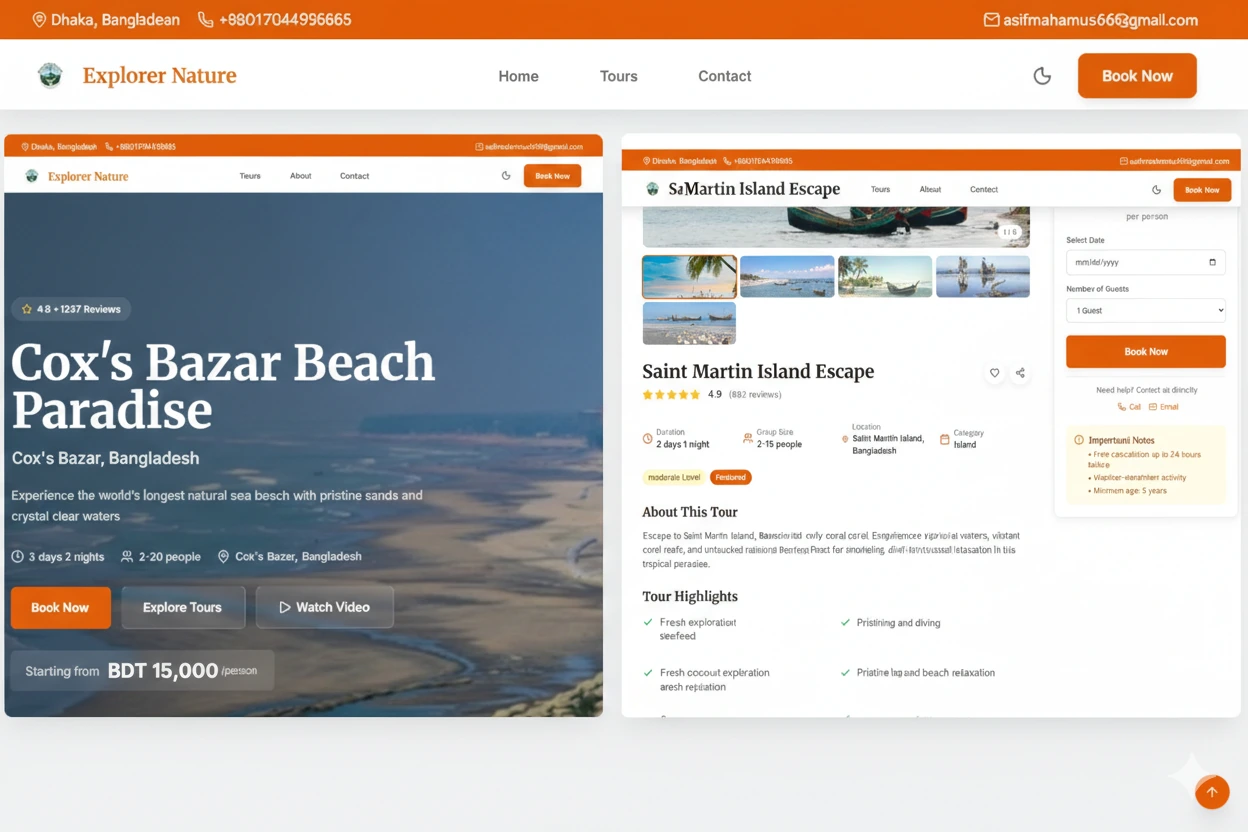Click the scroll-to-top arrow button

[x=1212, y=792]
